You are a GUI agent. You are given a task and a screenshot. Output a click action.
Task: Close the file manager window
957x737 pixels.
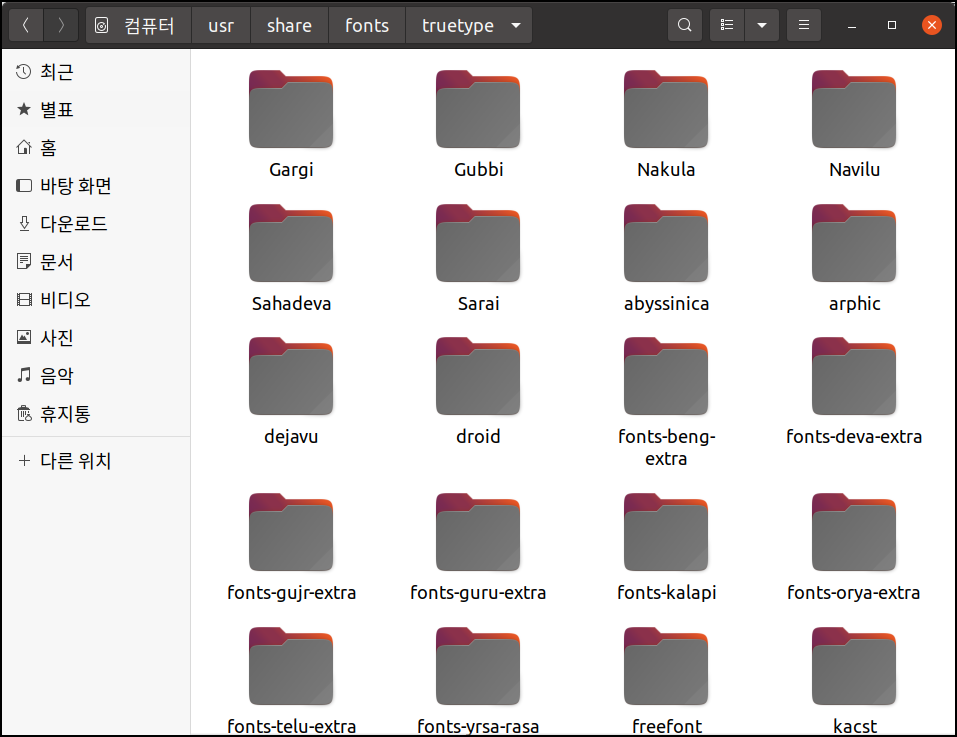coord(931,25)
